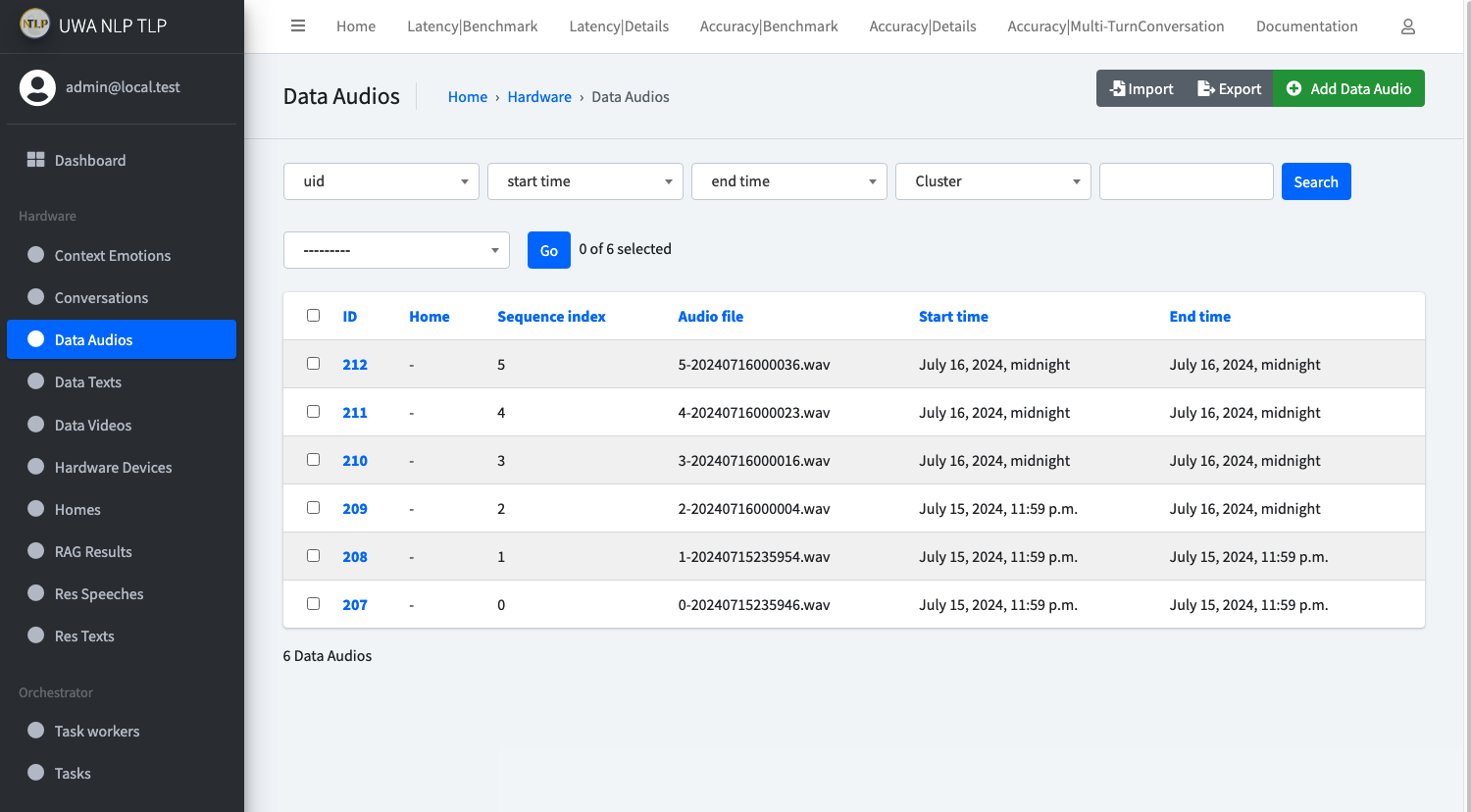Click the circle icon beside Context Emotions

point(36,255)
